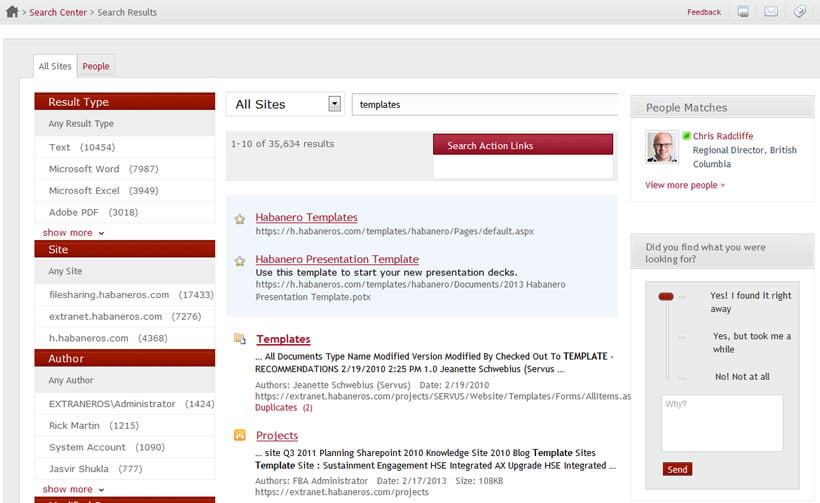The width and height of the screenshot is (820, 503).
Task: Click the Author refiner header
Action: 124,358
